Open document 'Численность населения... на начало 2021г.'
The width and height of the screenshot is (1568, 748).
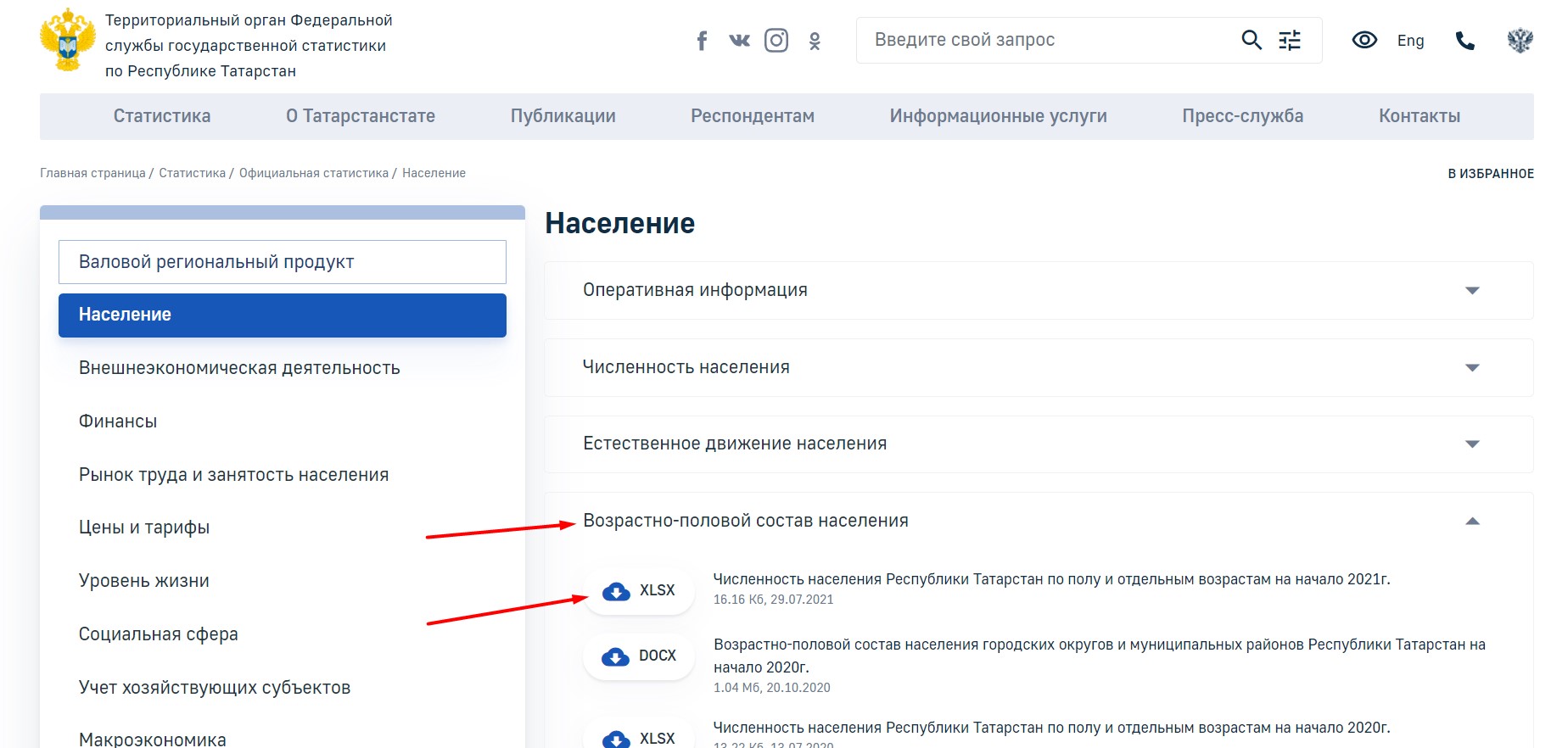click(1051, 579)
